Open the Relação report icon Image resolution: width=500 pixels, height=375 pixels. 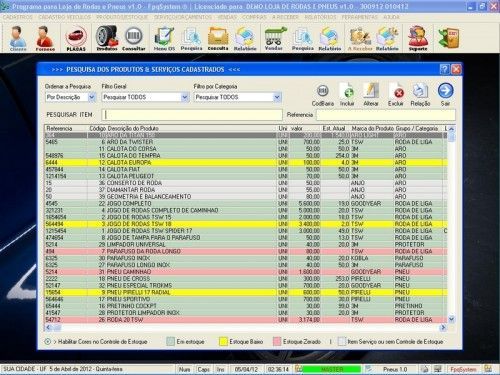pos(420,95)
